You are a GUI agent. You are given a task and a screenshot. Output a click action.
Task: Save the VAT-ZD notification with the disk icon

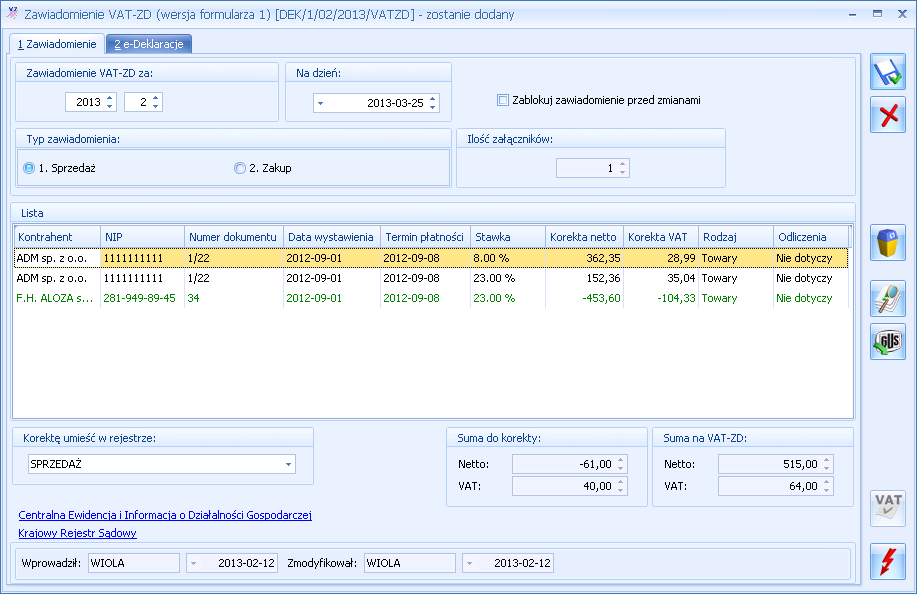coord(888,72)
